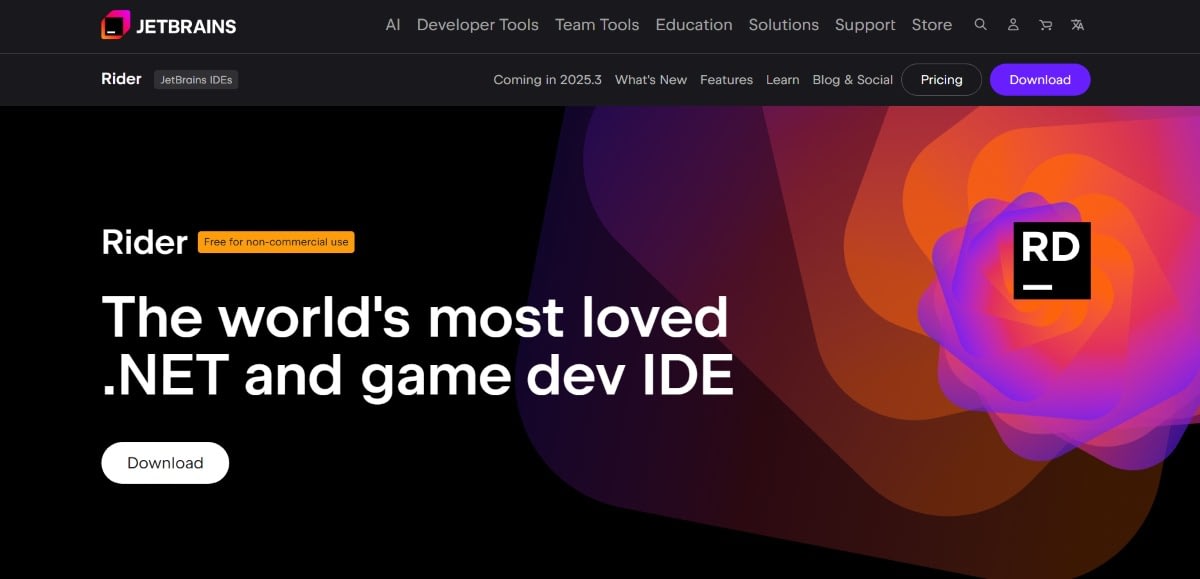Expand the Team Tools menu
Screen dimensions: 1200x579
[x=597, y=25]
